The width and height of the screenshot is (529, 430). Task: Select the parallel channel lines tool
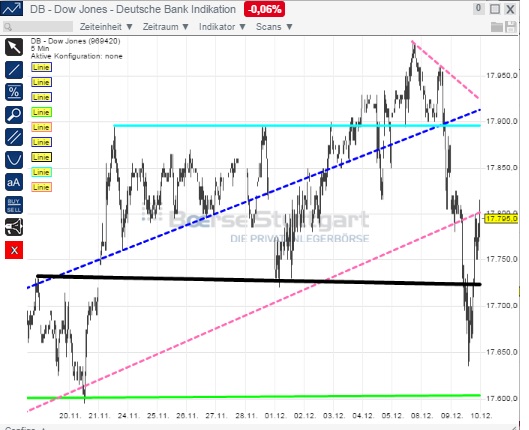14,137
